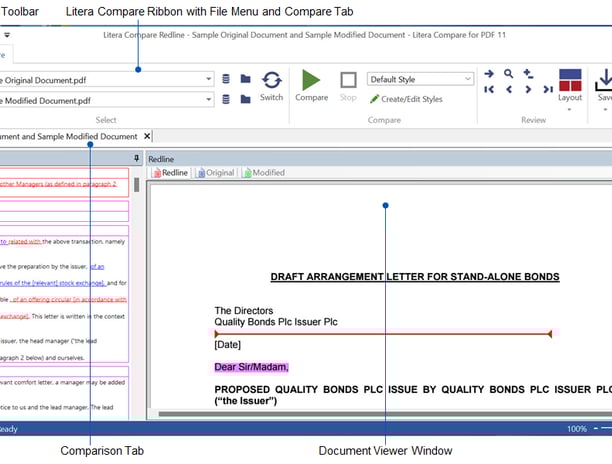
Task: Click the DRAFT ARRANGEMENT LETTER heading
Action: 415,277
